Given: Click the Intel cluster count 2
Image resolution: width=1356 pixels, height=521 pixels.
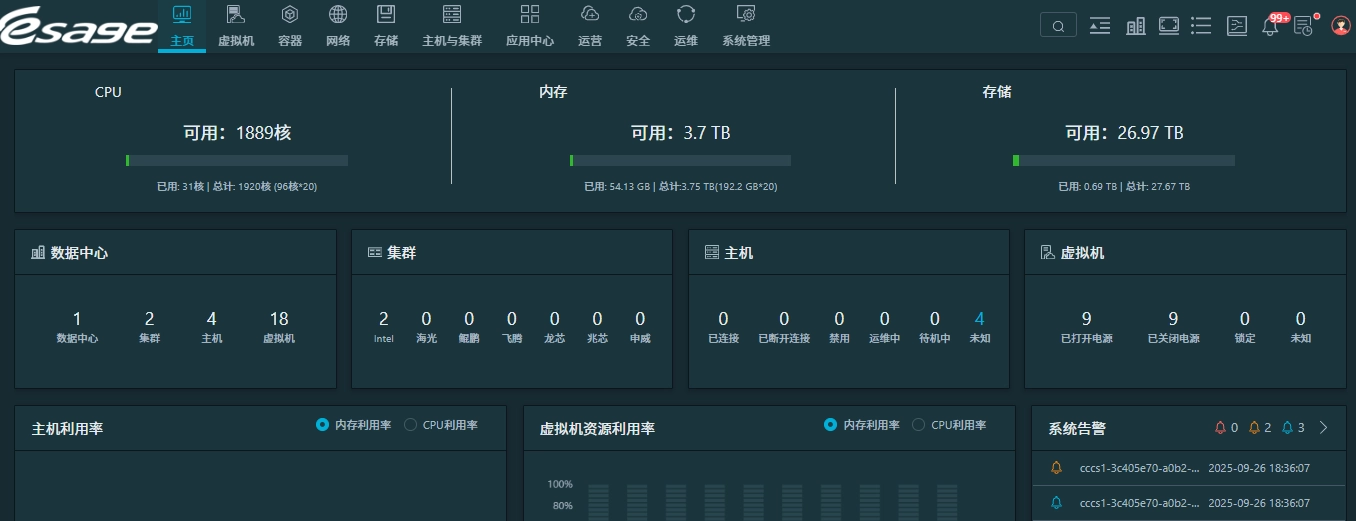Looking at the screenshot, I should [x=384, y=319].
